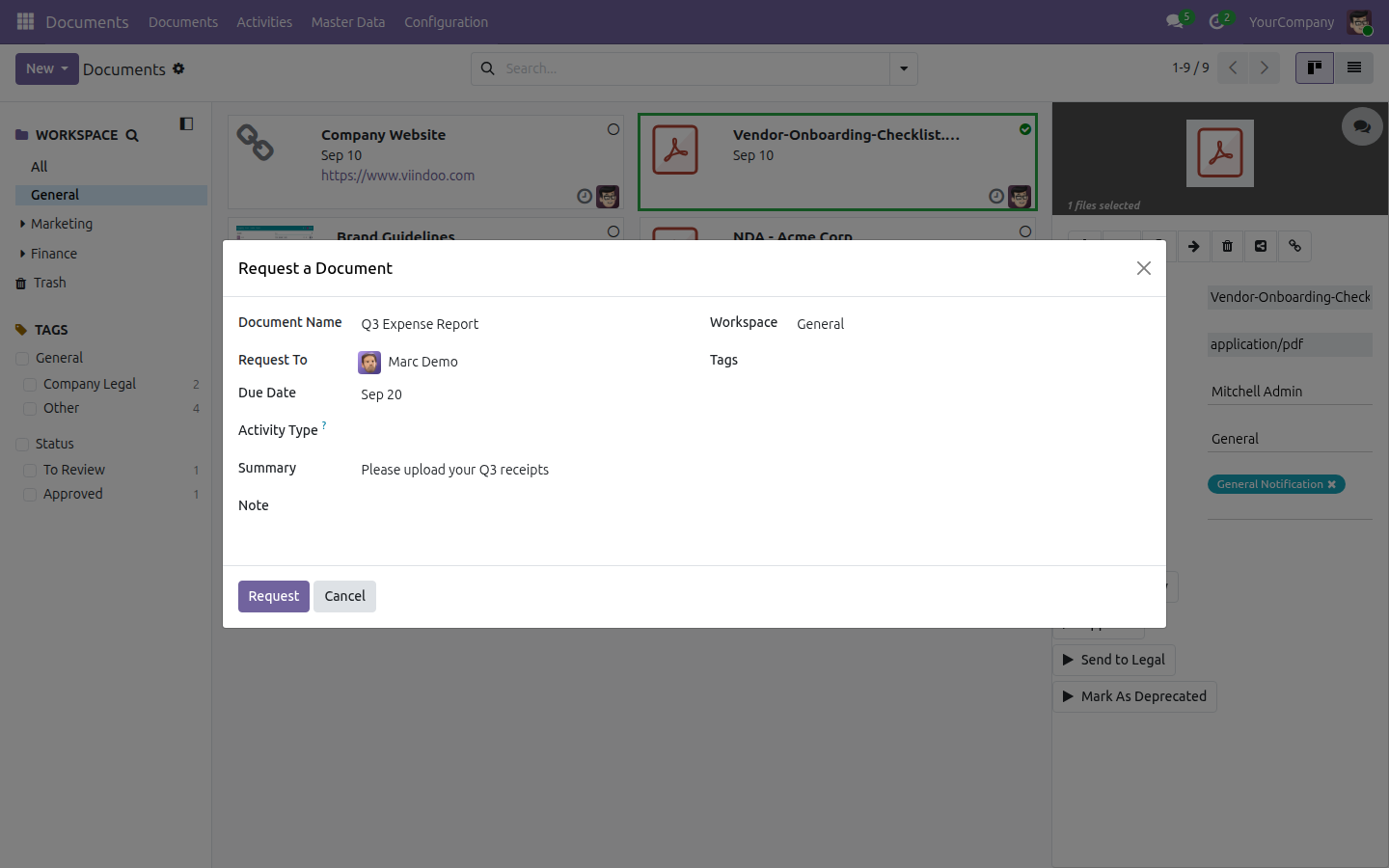Go to the previous page arrow

1233,68
